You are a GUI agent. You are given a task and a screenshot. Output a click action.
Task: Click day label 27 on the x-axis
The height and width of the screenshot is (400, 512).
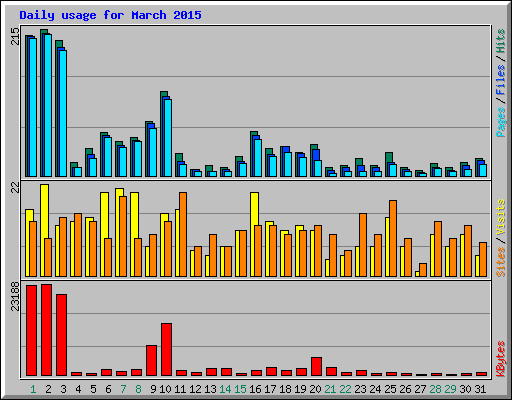coord(420,389)
